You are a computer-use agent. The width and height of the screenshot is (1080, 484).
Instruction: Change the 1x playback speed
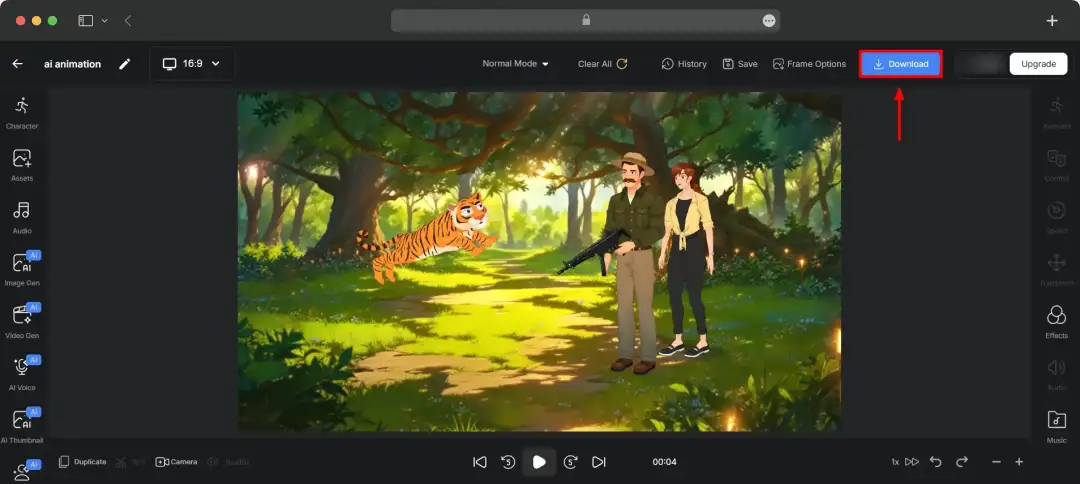coord(904,462)
